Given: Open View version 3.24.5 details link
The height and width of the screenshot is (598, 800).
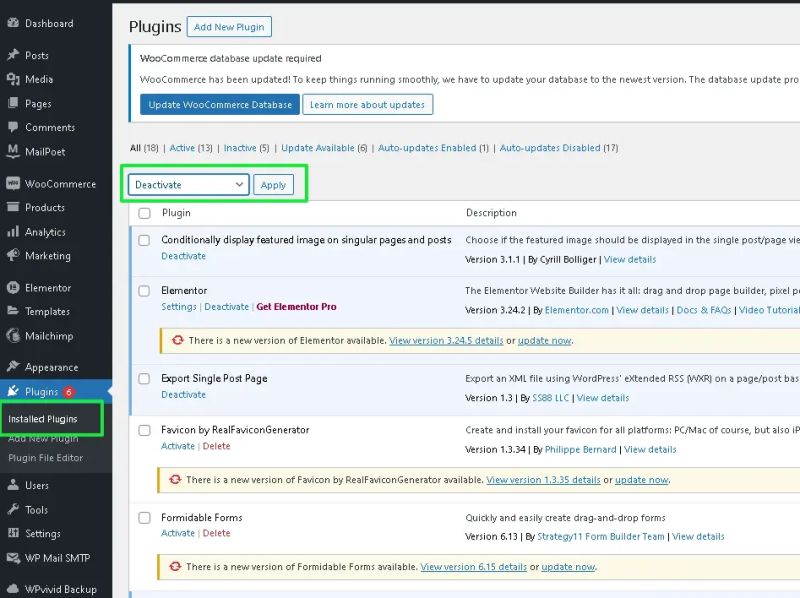Looking at the screenshot, I should pos(446,340).
